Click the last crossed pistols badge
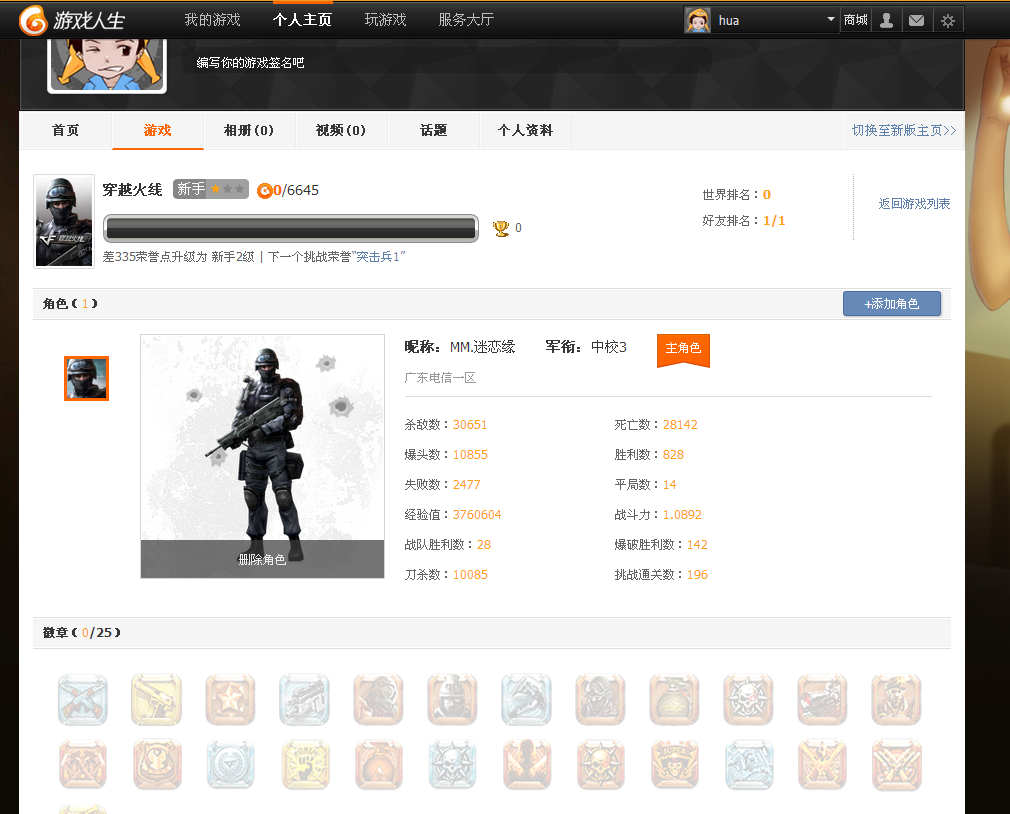1010x814 pixels. 896,764
